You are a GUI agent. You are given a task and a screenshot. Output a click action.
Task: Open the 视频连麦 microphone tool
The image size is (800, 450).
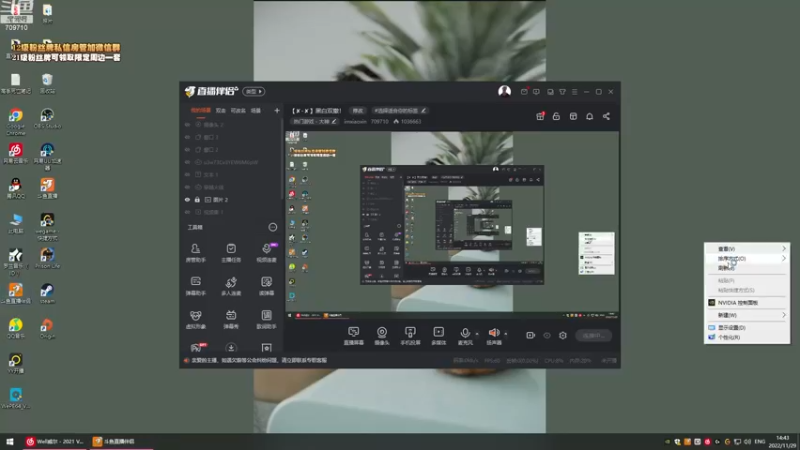pos(266,253)
